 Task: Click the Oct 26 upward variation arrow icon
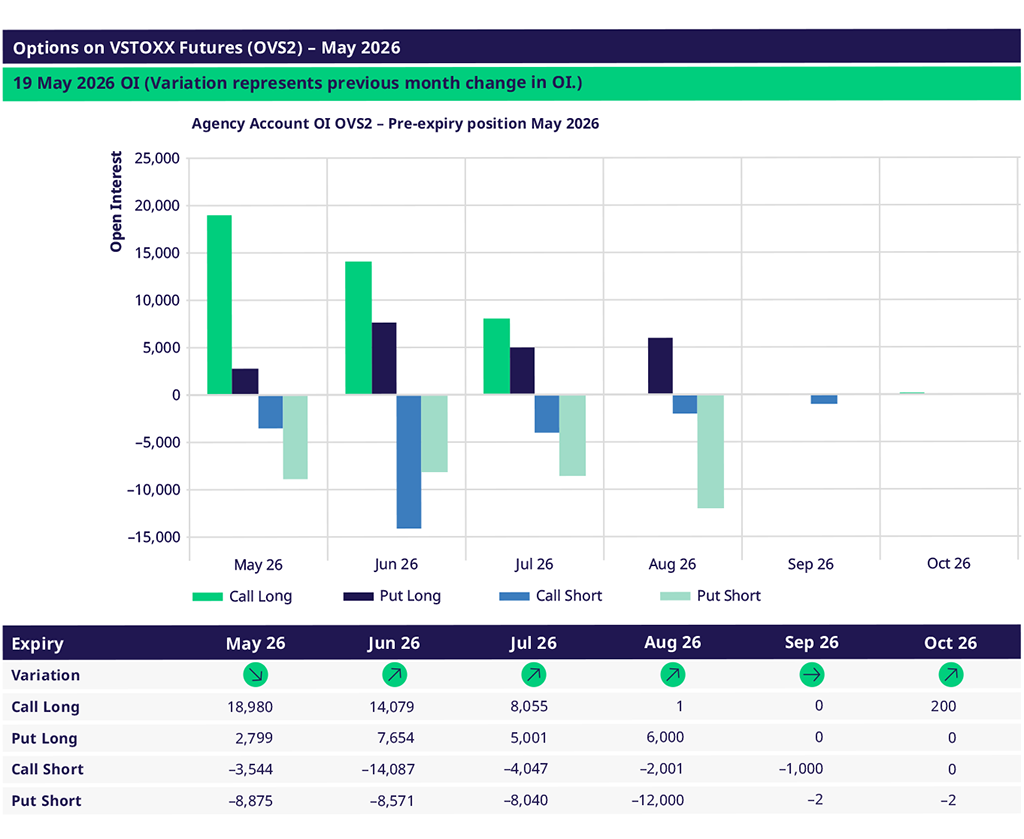(951, 674)
